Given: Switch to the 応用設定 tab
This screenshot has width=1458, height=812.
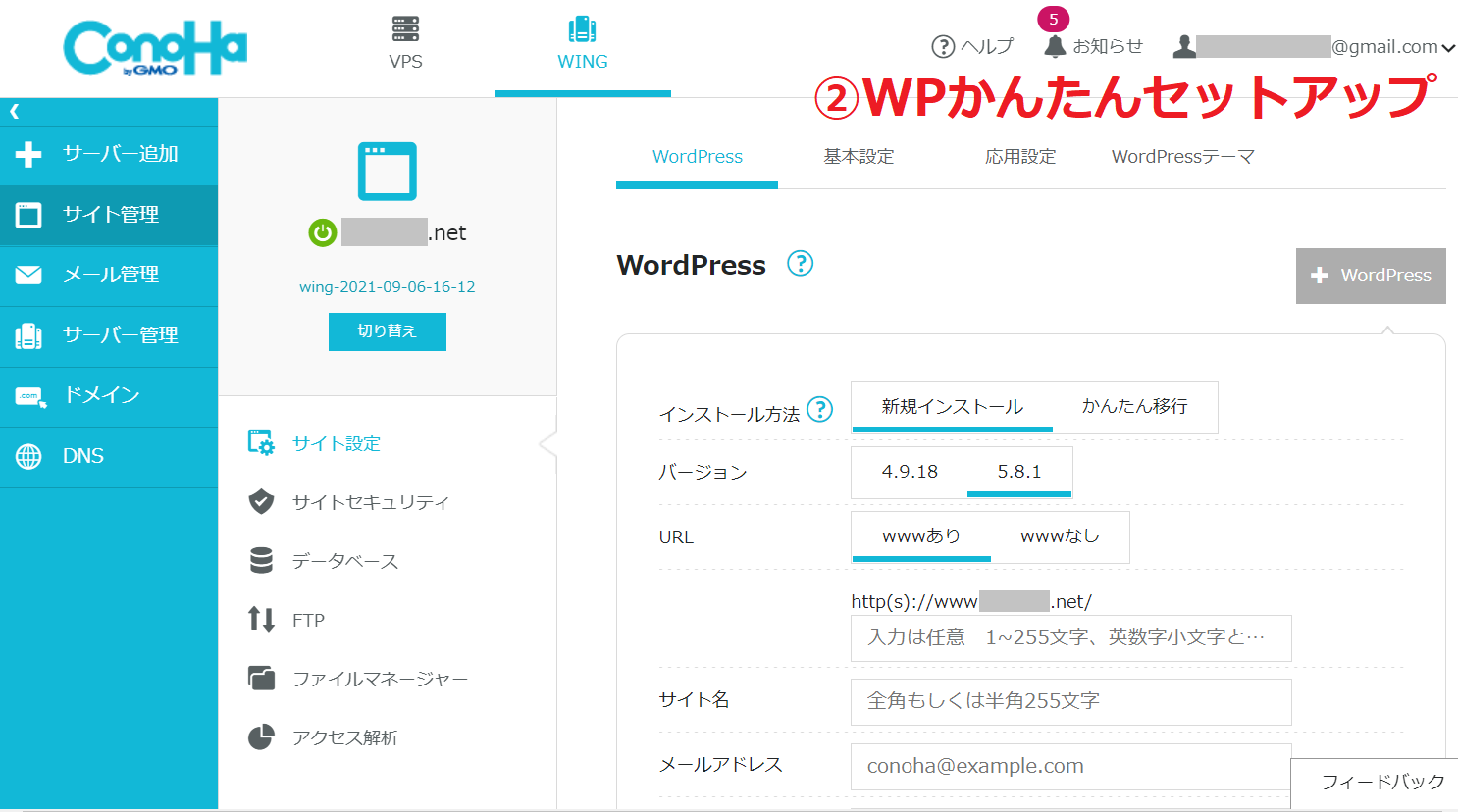Looking at the screenshot, I should click(x=1020, y=157).
